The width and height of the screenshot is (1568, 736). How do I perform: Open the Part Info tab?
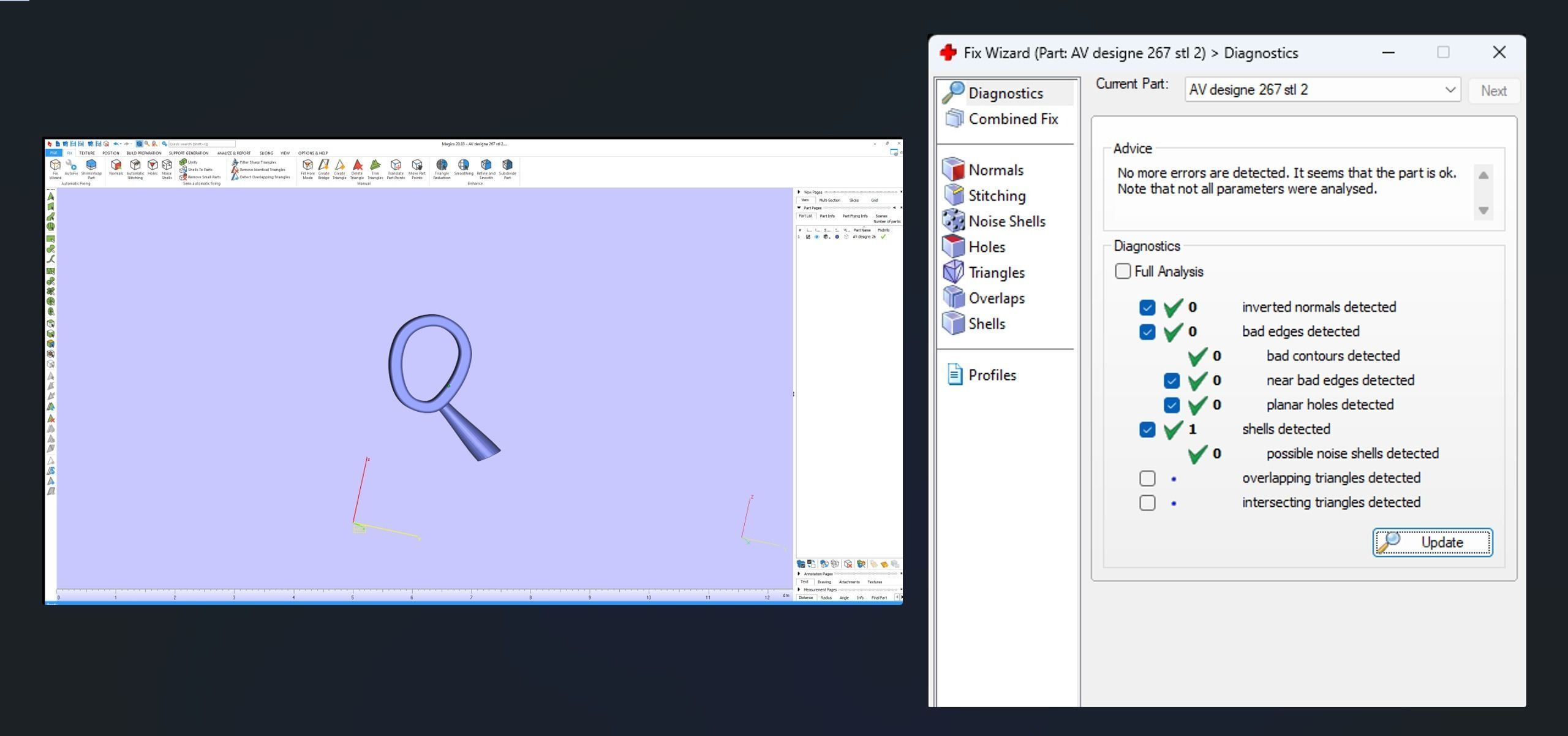coord(827,216)
